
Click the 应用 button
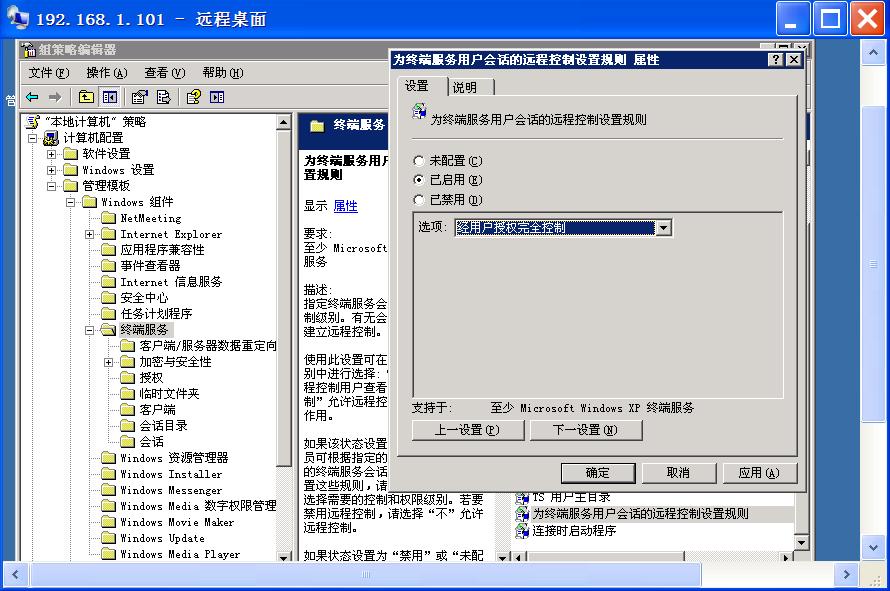click(x=759, y=472)
